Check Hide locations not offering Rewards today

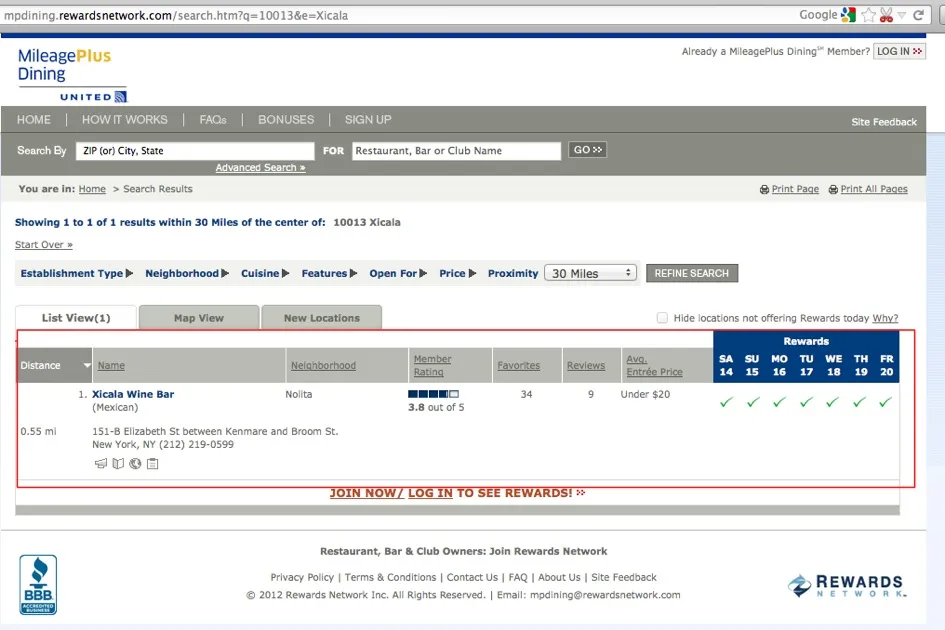coord(662,318)
